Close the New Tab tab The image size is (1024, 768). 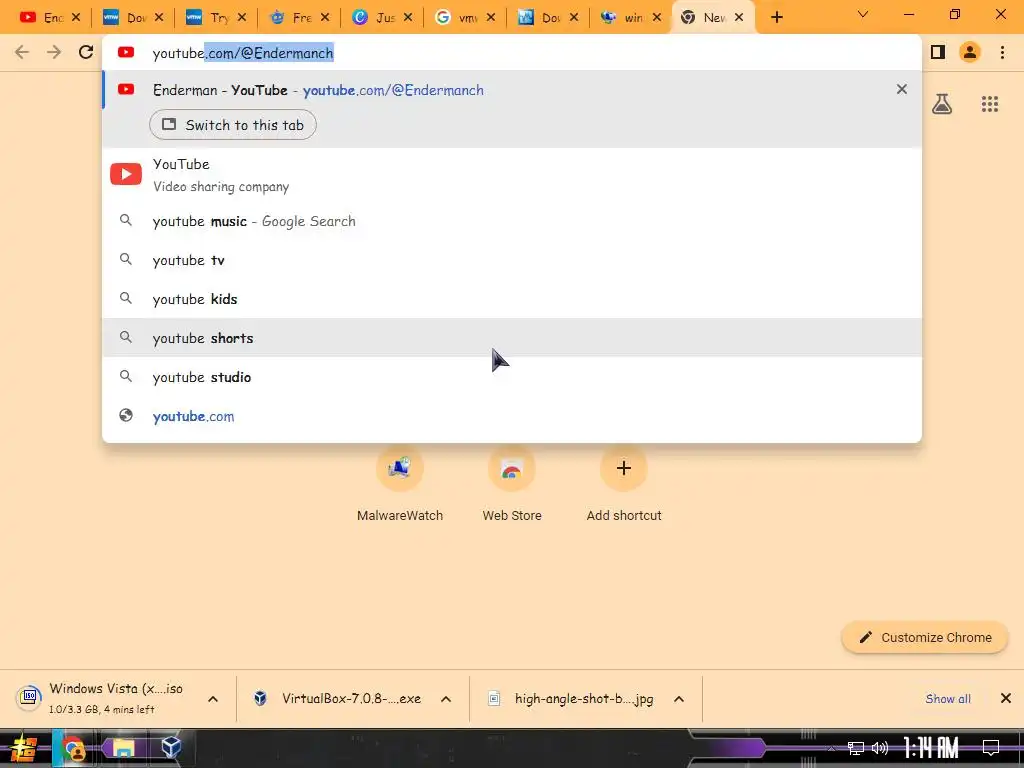point(739,18)
